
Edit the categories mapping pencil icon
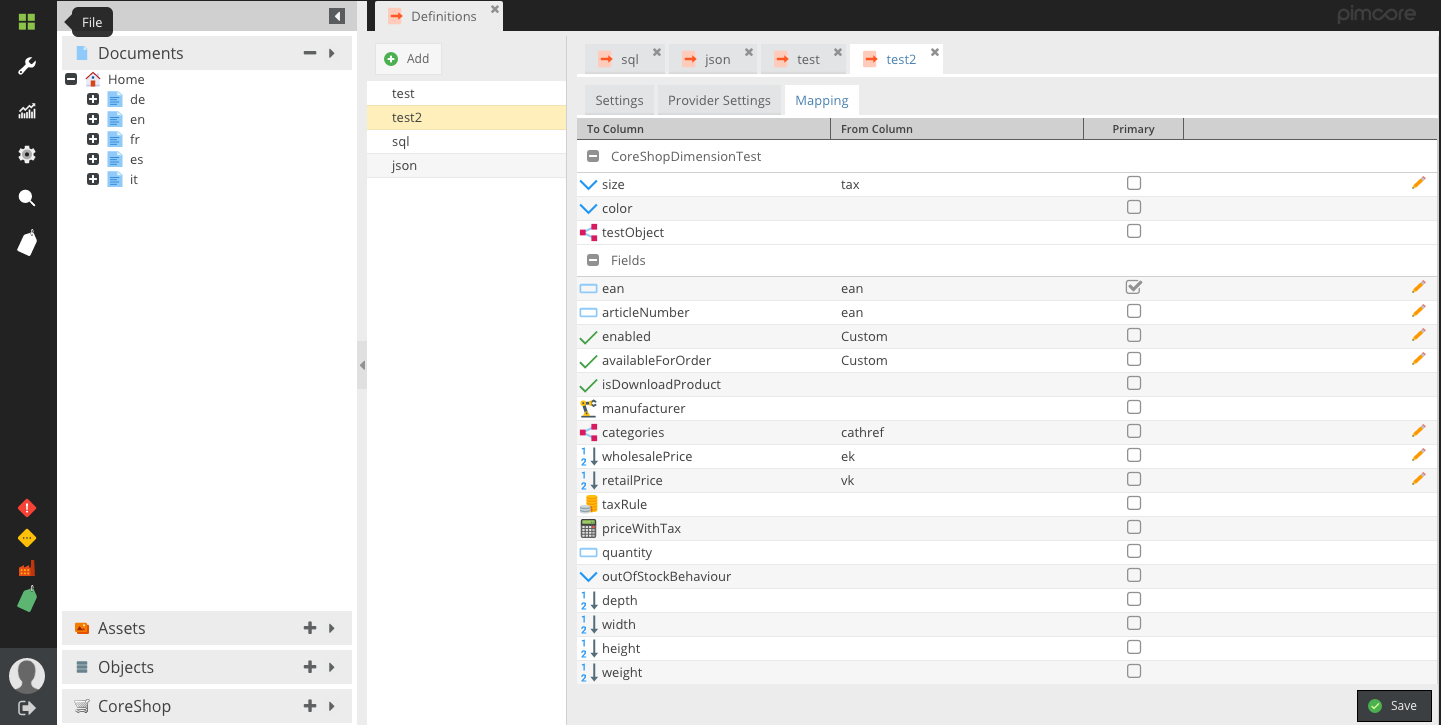pyautogui.click(x=1418, y=431)
